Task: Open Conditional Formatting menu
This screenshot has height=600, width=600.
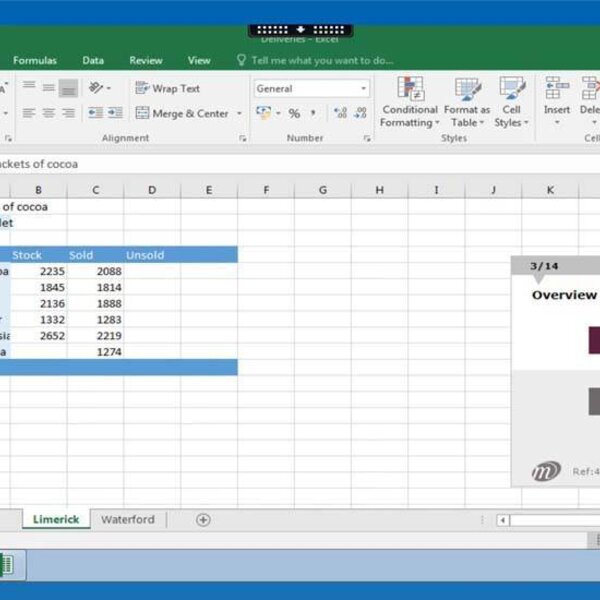Action: 409,102
